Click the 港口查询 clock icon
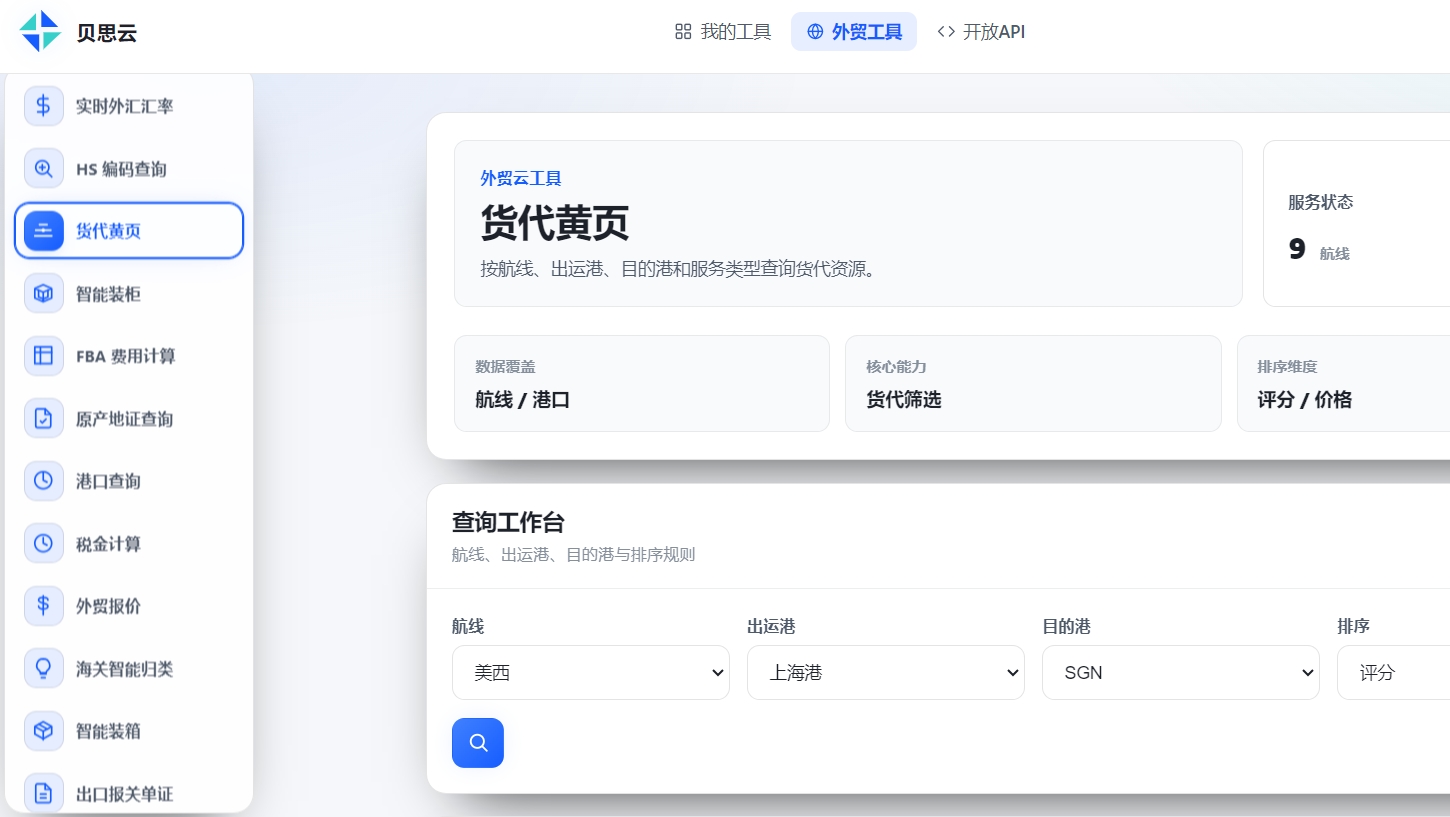Image resolution: width=1450 pixels, height=817 pixels. [43, 481]
